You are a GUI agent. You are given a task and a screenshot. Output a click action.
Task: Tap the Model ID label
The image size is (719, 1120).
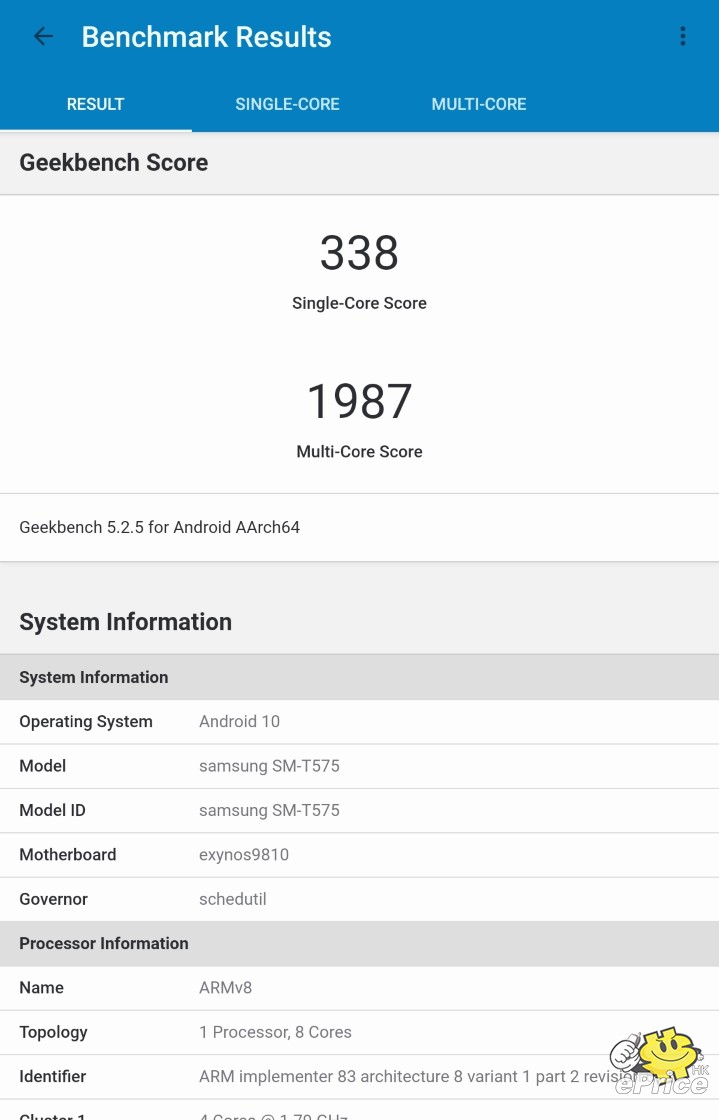tap(52, 810)
